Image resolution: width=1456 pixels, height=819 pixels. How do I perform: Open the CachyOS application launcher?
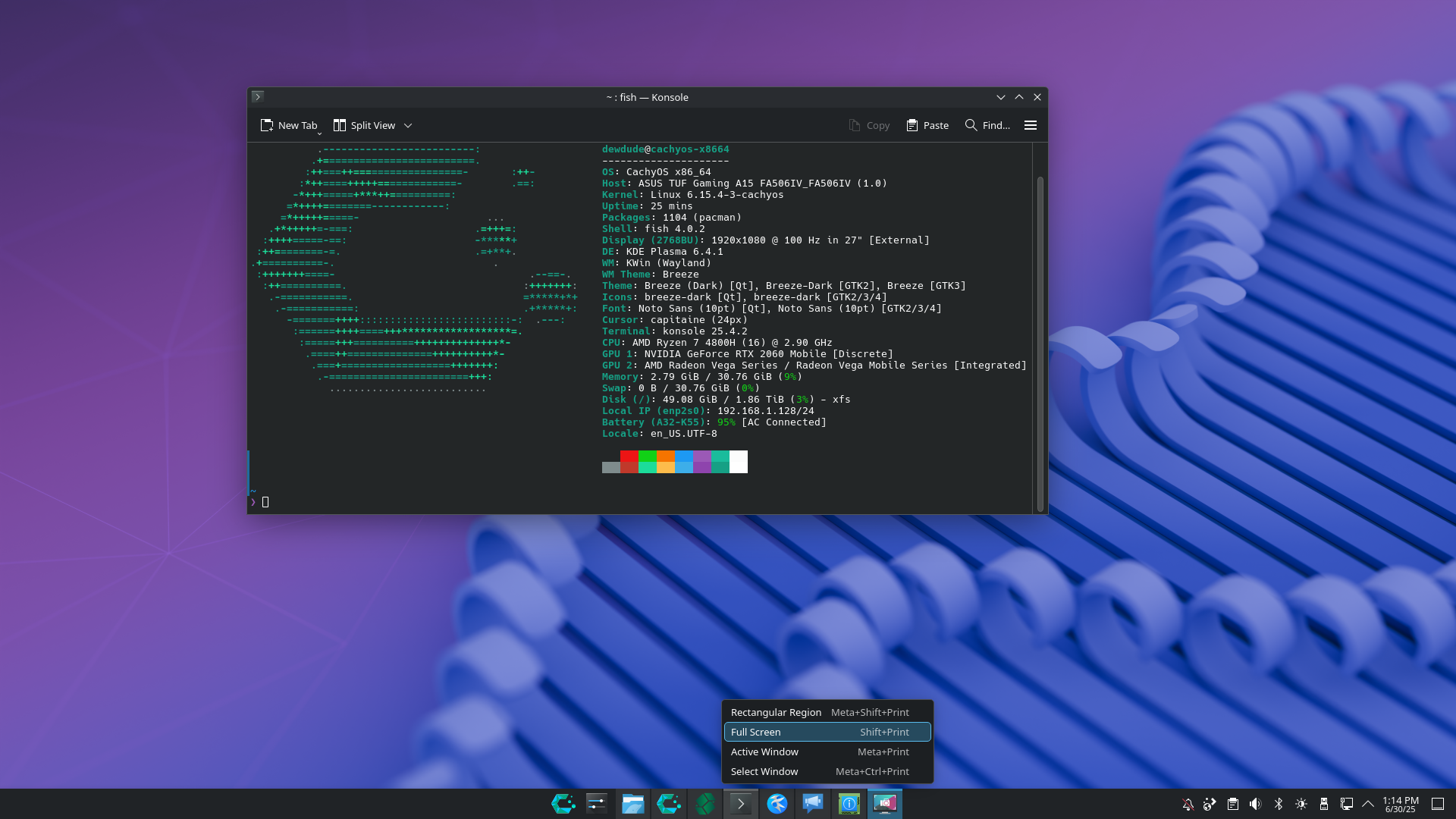click(563, 804)
